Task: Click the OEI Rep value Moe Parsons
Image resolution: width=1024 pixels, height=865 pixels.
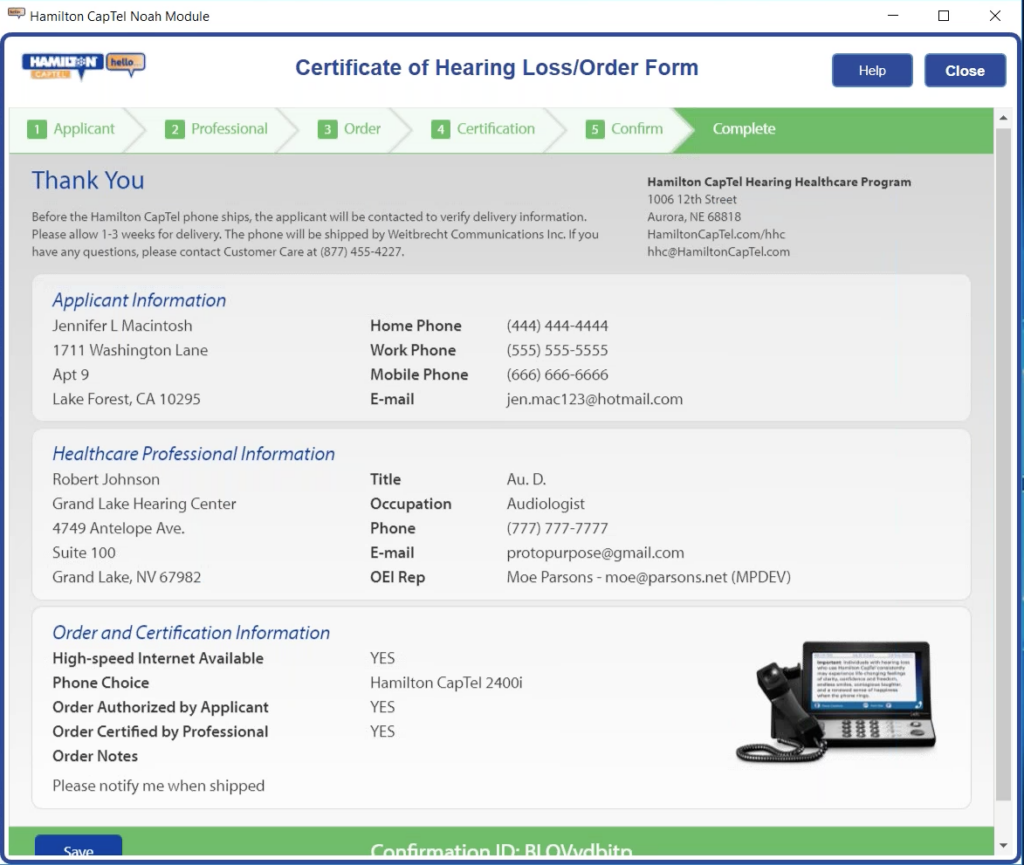Action: (648, 577)
